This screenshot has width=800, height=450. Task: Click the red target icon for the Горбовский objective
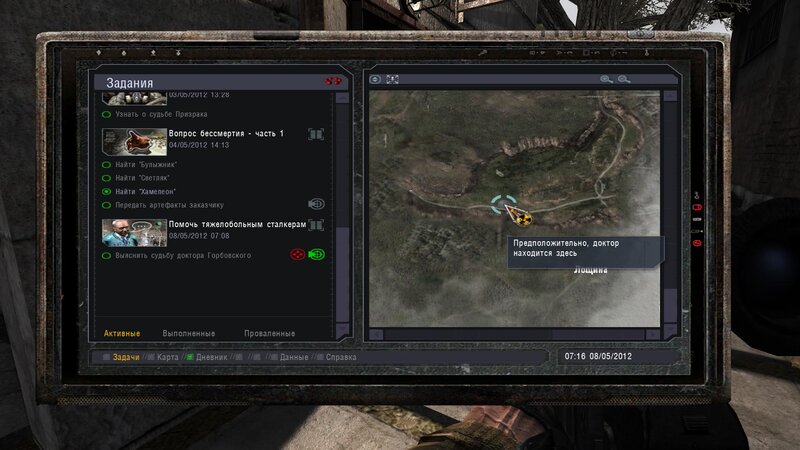[297, 255]
